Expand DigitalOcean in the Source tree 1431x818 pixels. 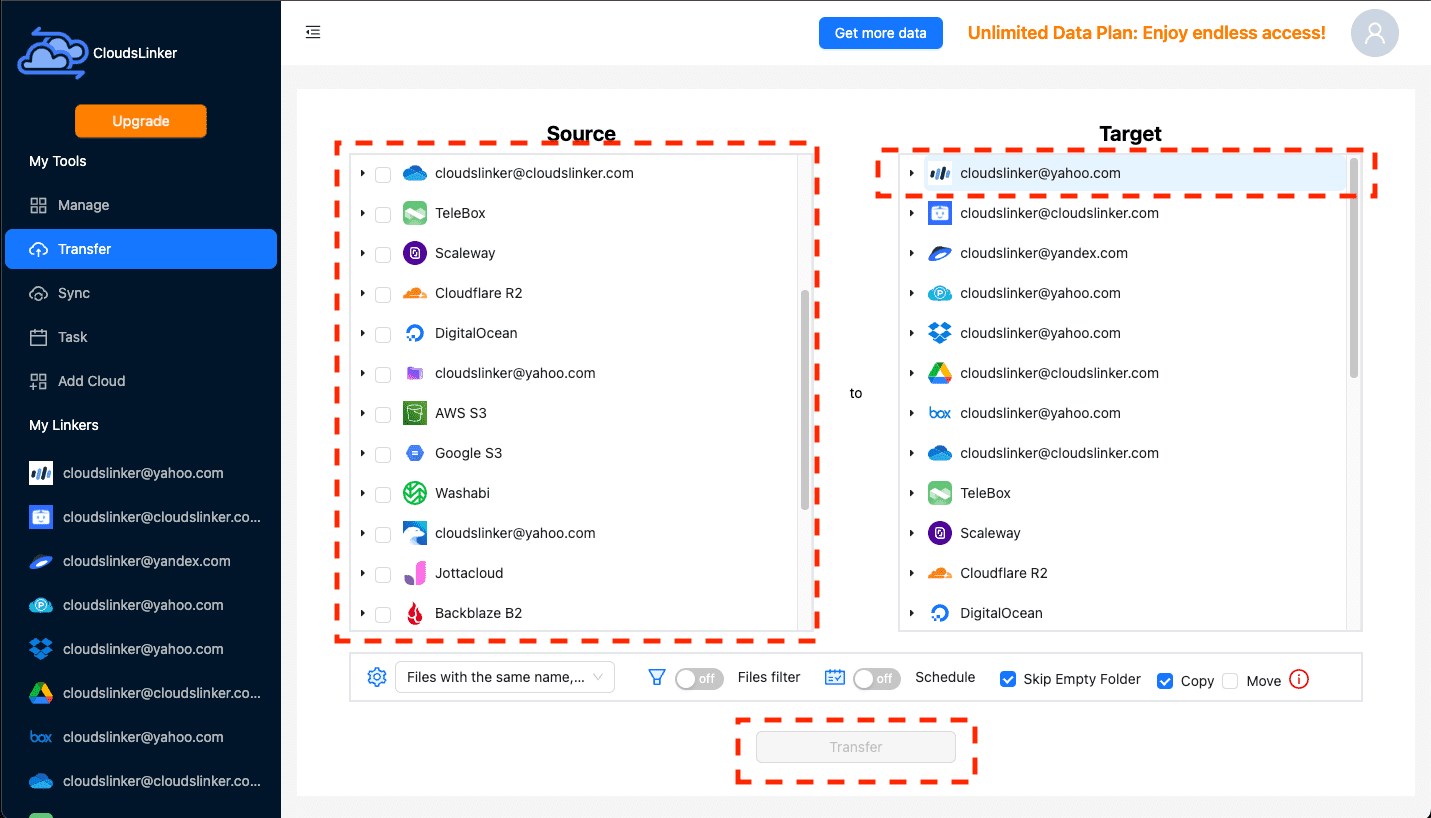pos(362,333)
